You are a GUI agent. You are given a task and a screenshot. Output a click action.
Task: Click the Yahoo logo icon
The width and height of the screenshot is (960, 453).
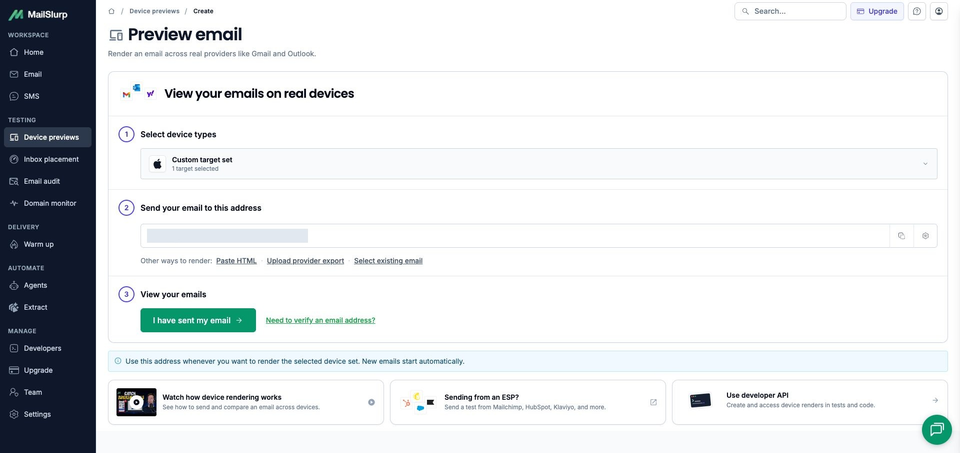tap(150, 94)
